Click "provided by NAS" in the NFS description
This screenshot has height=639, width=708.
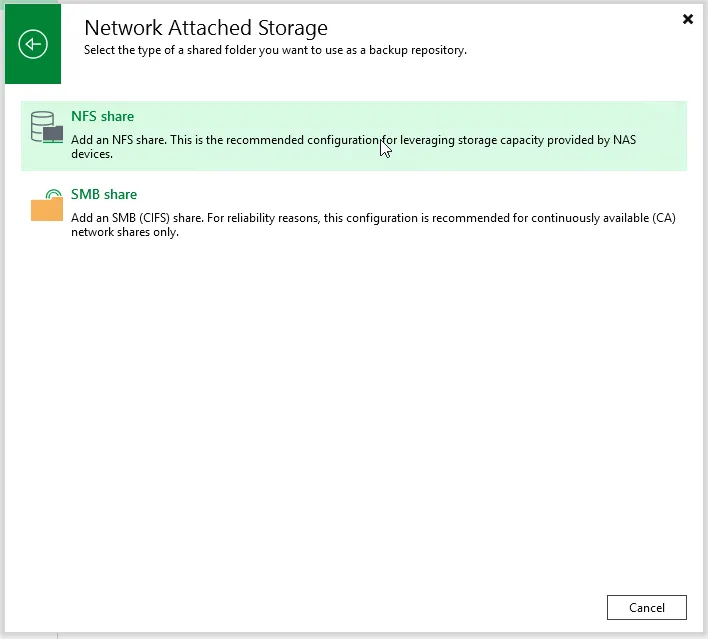[580, 140]
